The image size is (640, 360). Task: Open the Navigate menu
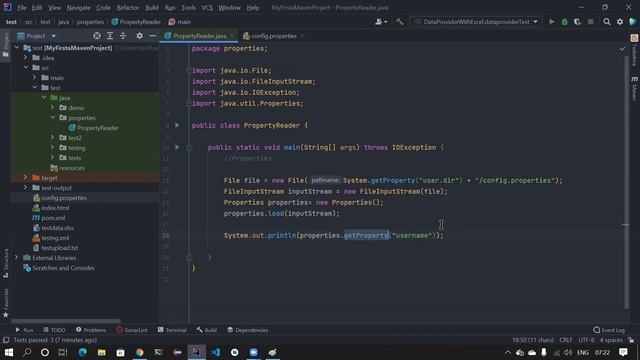(x=78, y=8)
